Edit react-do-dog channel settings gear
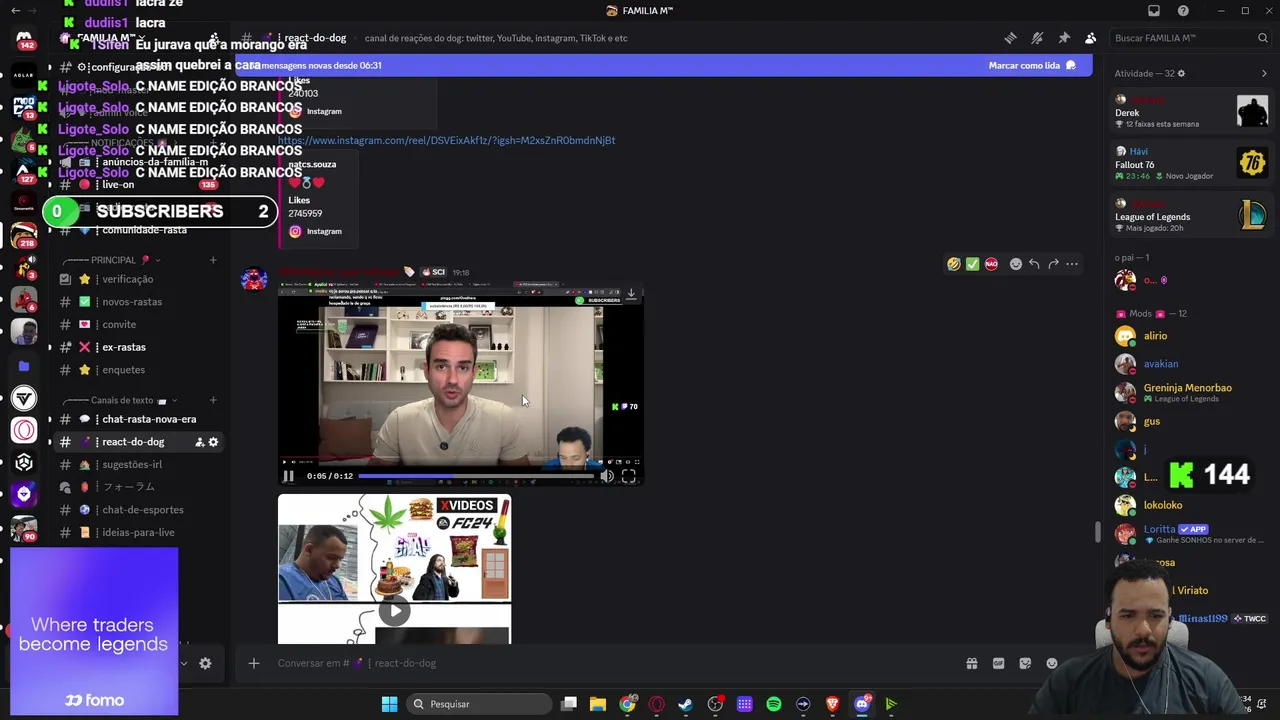 coord(213,442)
